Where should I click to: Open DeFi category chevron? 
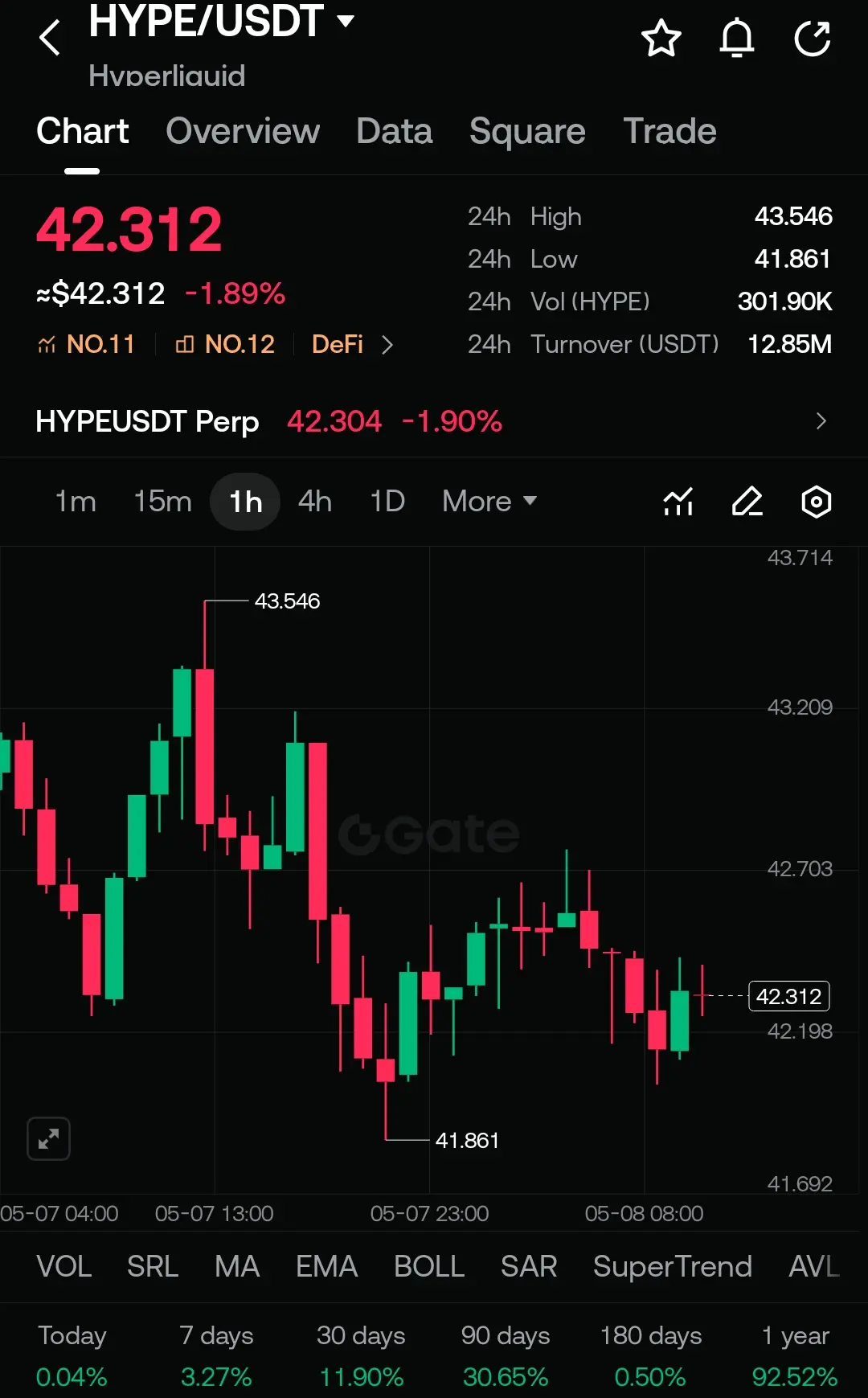pyautogui.click(x=387, y=345)
